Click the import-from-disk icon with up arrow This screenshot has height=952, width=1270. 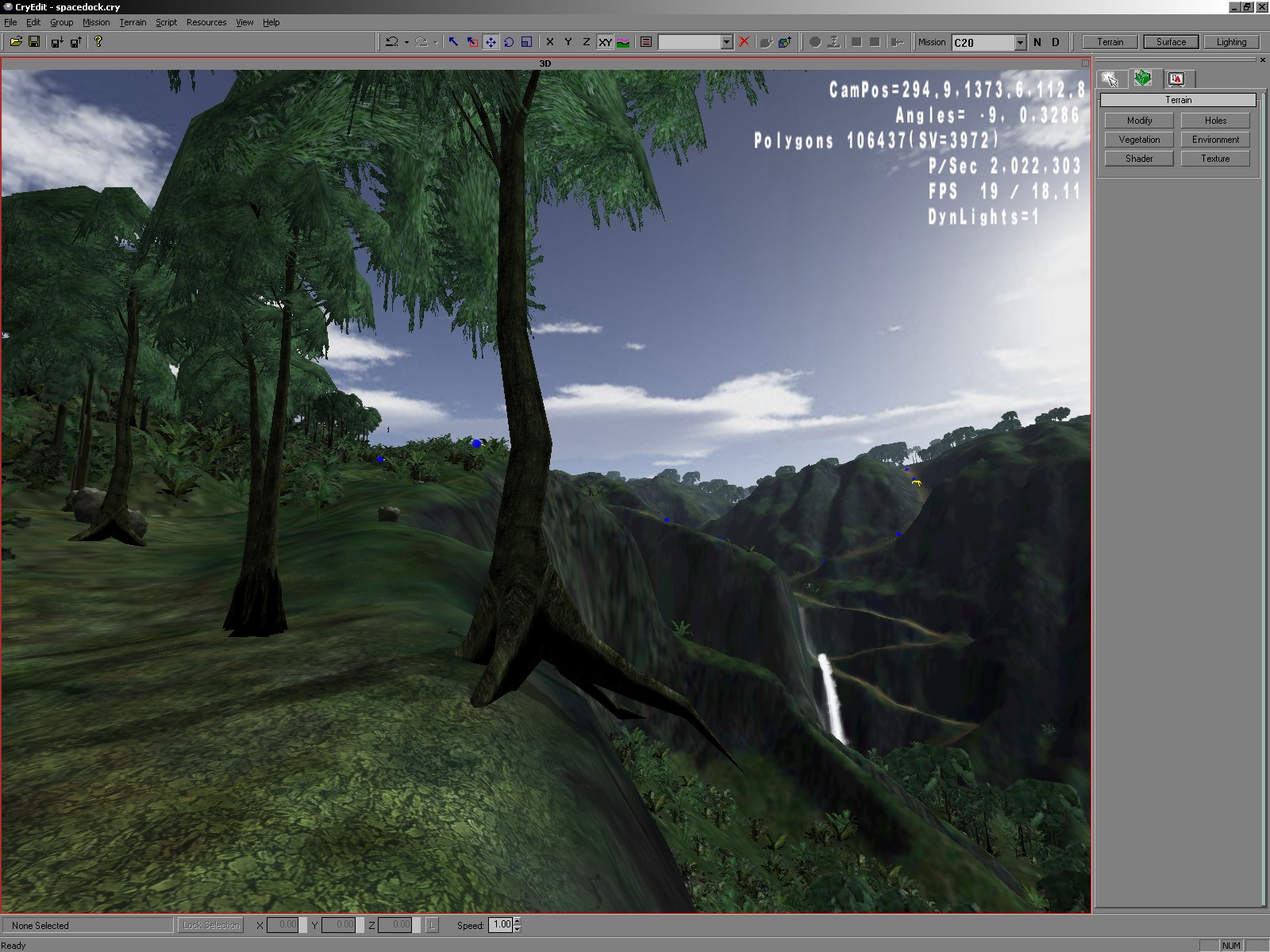75,42
